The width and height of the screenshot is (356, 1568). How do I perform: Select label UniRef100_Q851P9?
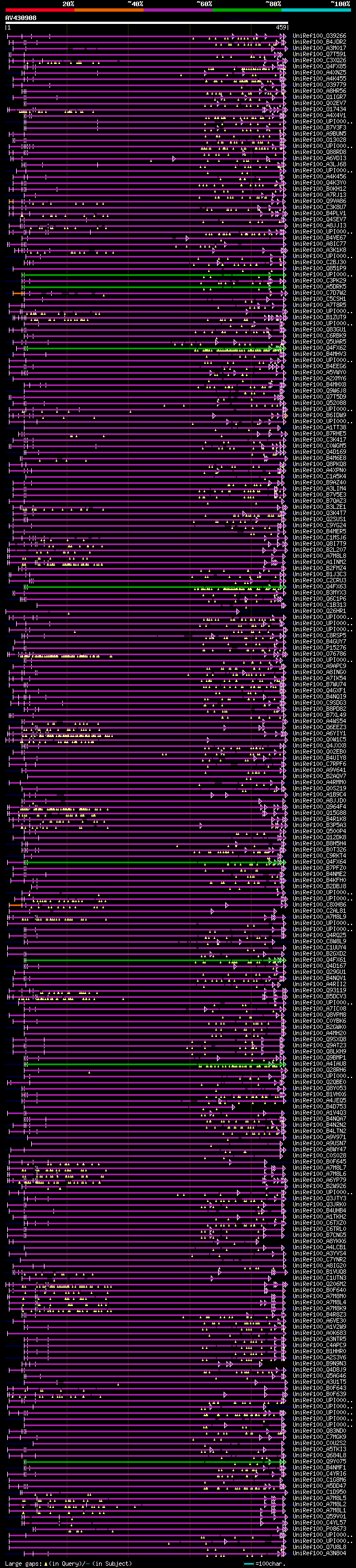319,269
